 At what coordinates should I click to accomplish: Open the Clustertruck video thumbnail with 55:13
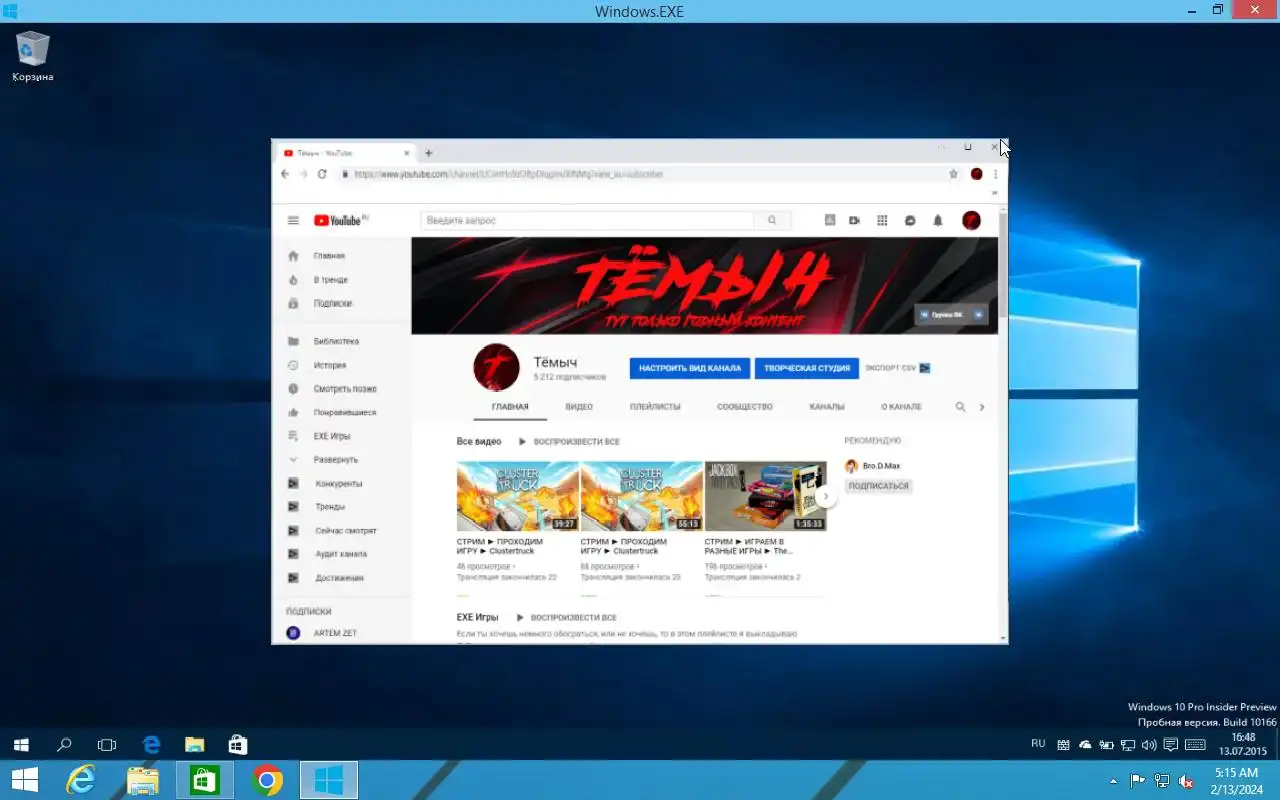(x=641, y=496)
